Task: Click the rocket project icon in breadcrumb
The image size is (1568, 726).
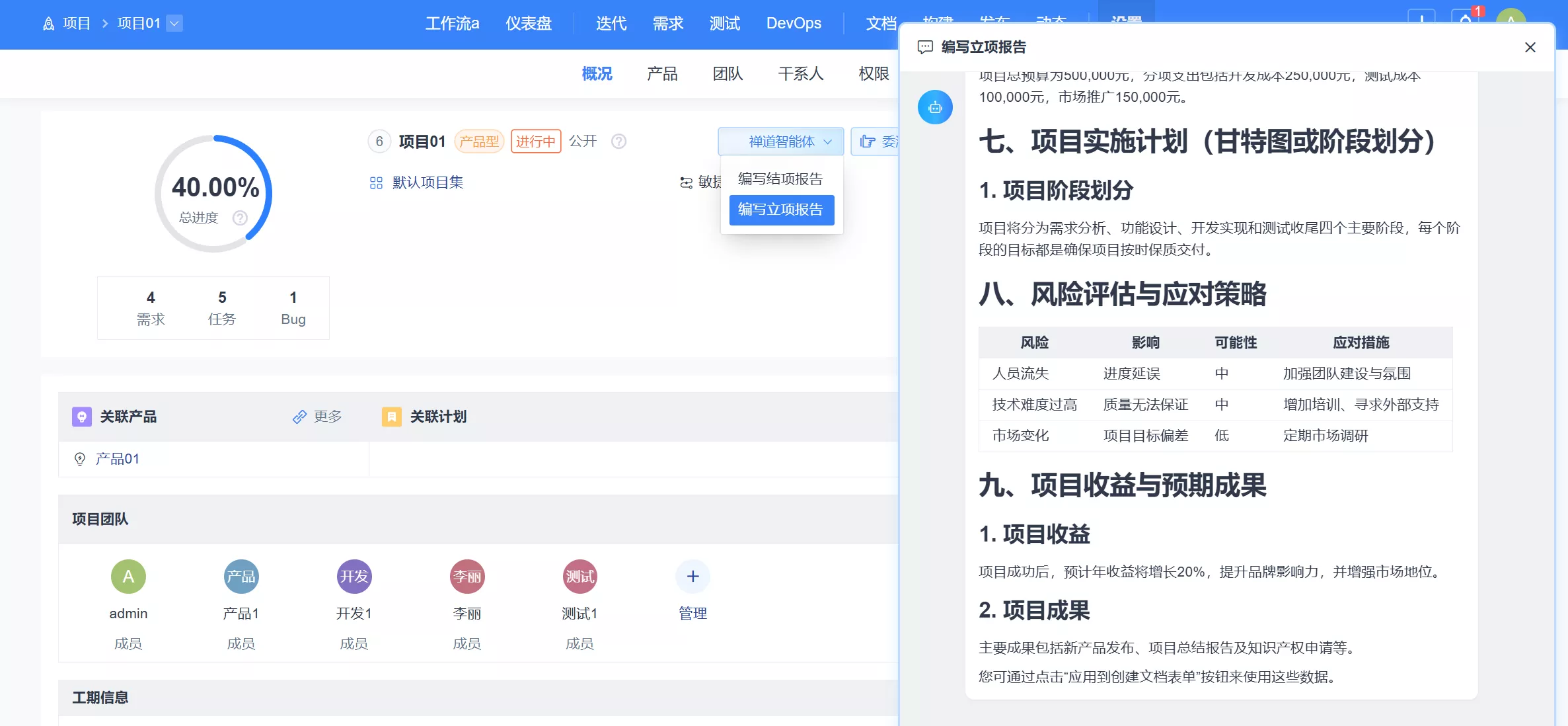Action: pos(48,24)
